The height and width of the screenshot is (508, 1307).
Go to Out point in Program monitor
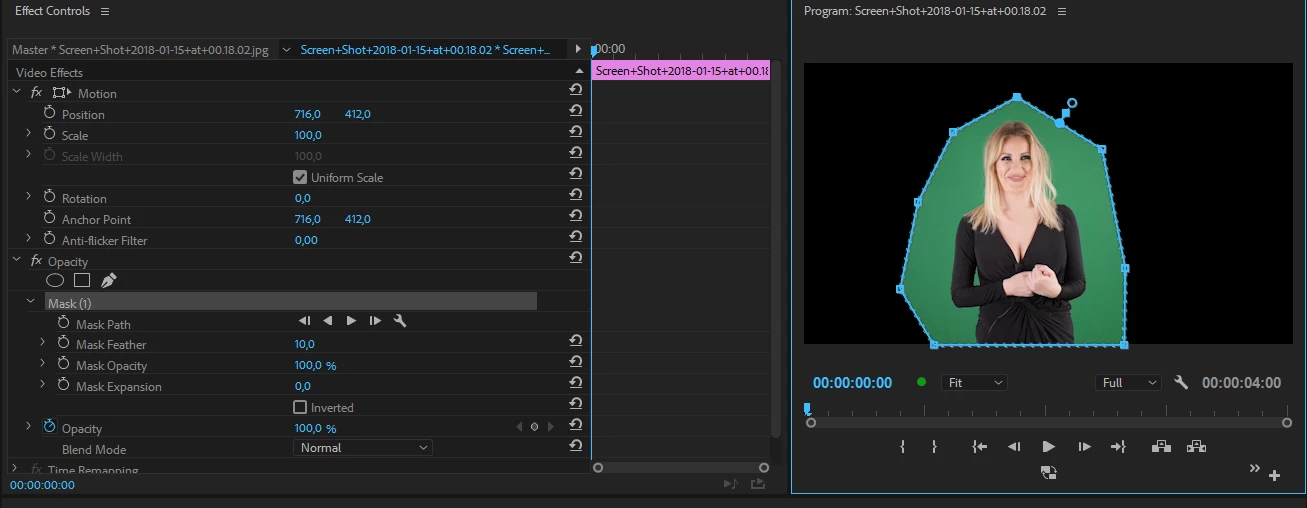[1118, 447]
